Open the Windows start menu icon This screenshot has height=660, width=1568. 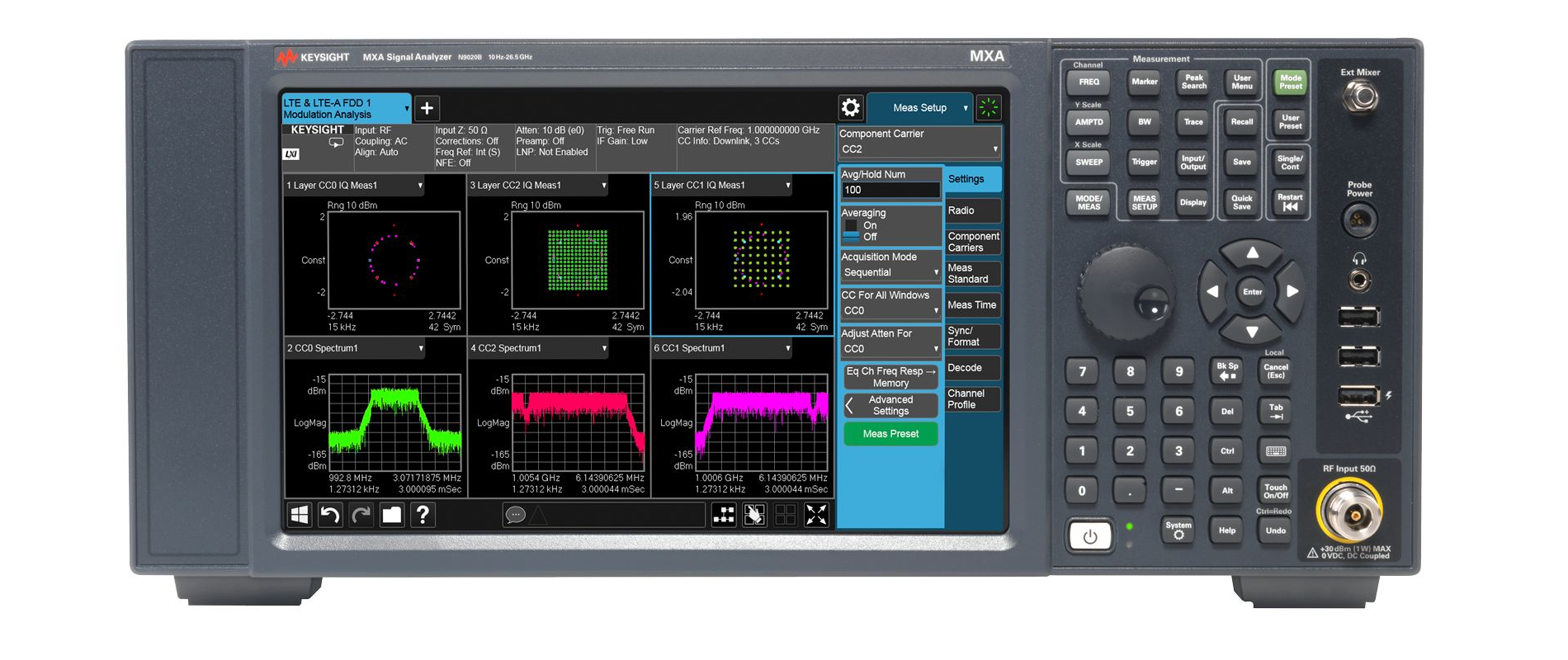click(300, 516)
